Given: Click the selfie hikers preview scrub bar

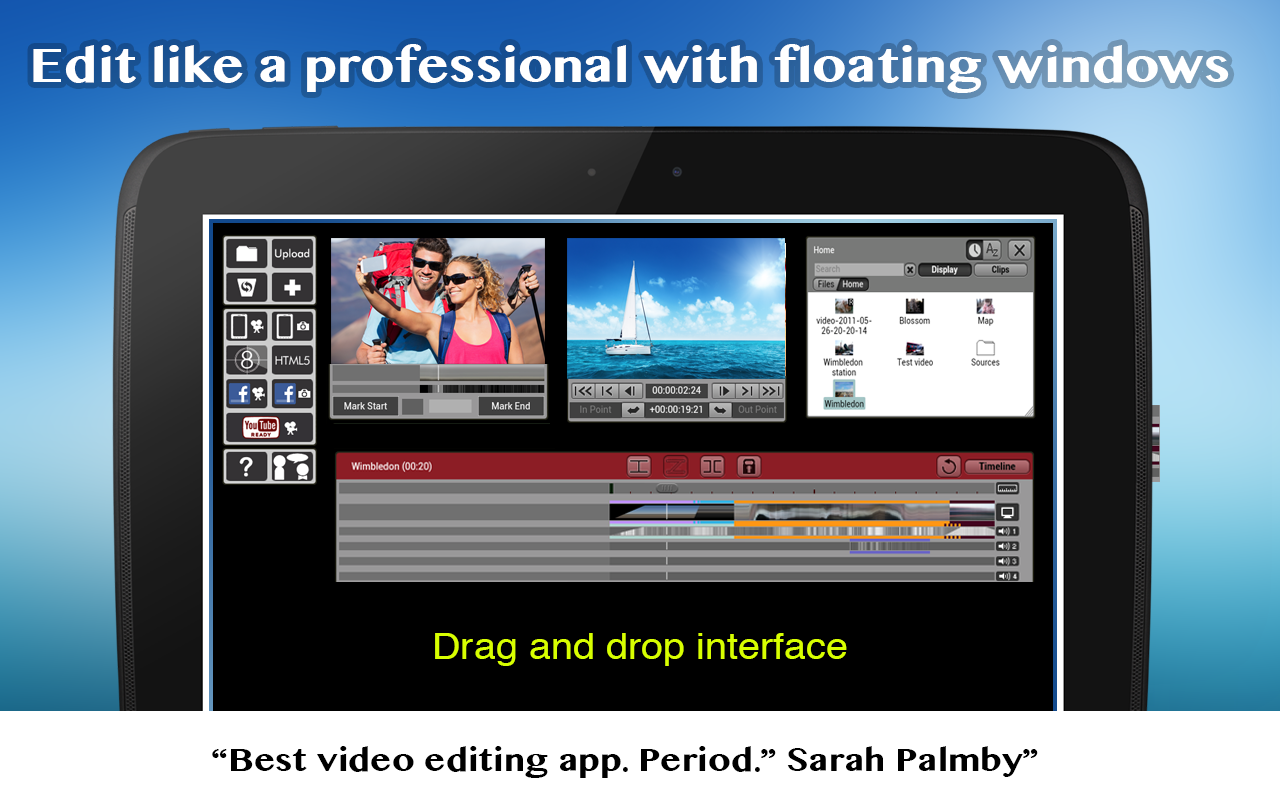Looking at the screenshot, I should pos(438,372).
